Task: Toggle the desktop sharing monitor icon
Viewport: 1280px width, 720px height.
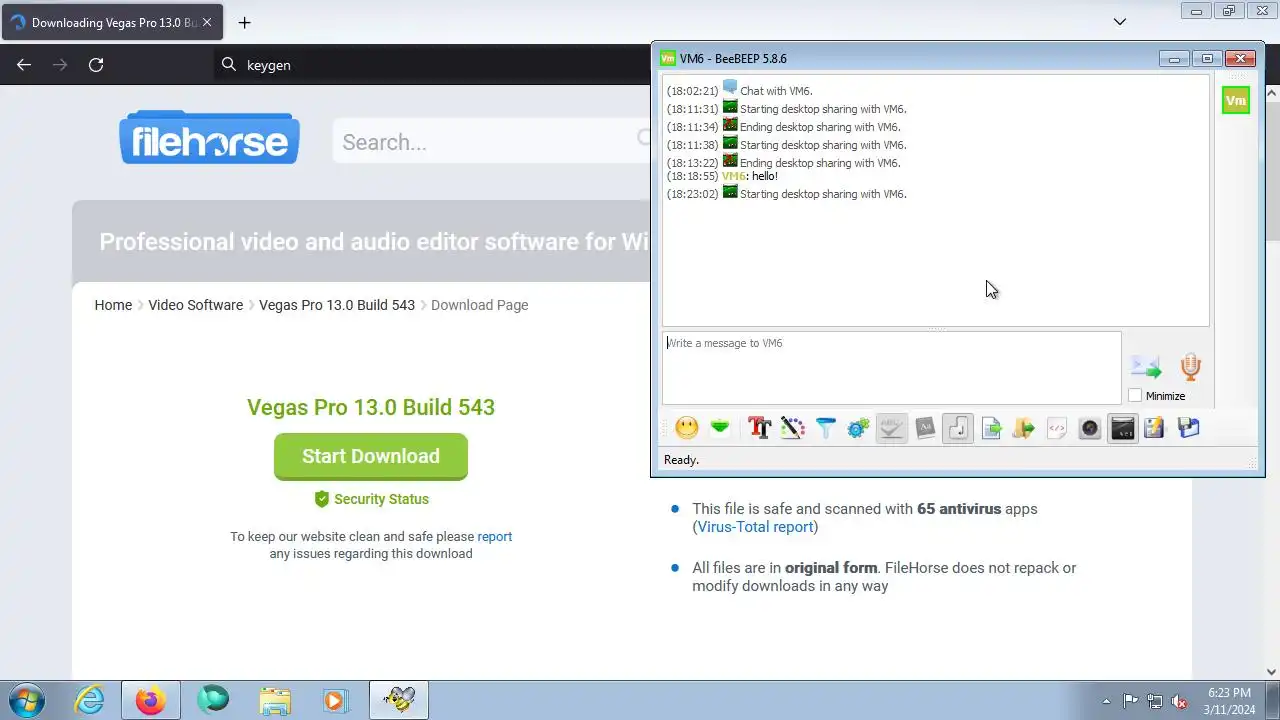Action: point(1123,428)
